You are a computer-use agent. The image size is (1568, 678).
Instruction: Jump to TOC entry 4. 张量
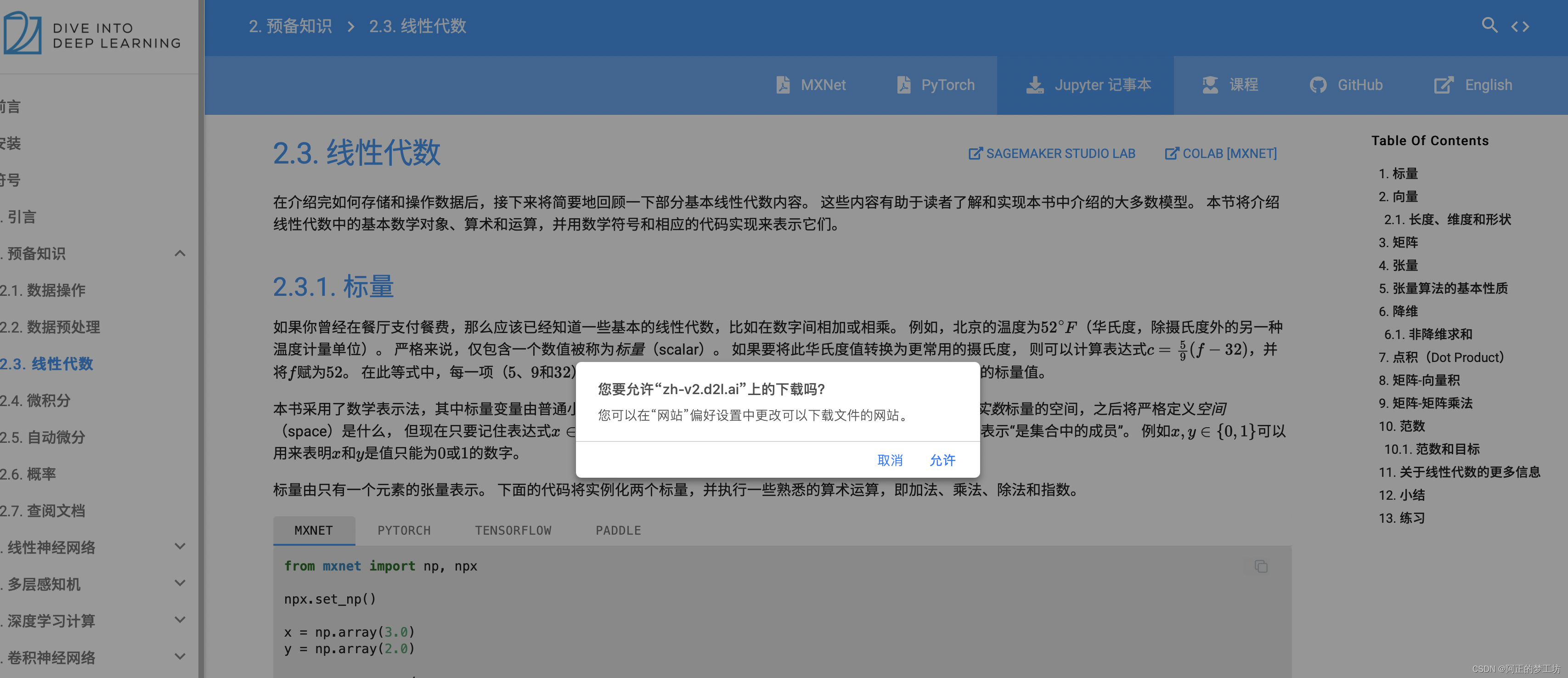(1398, 266)
